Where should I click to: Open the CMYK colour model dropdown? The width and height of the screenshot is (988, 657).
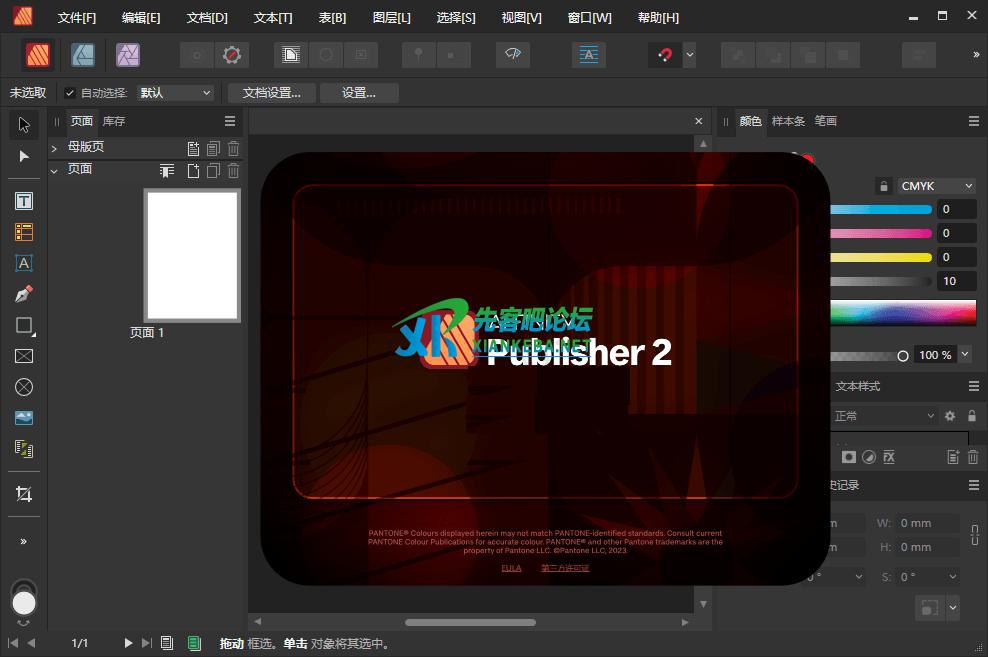(936, 186)
